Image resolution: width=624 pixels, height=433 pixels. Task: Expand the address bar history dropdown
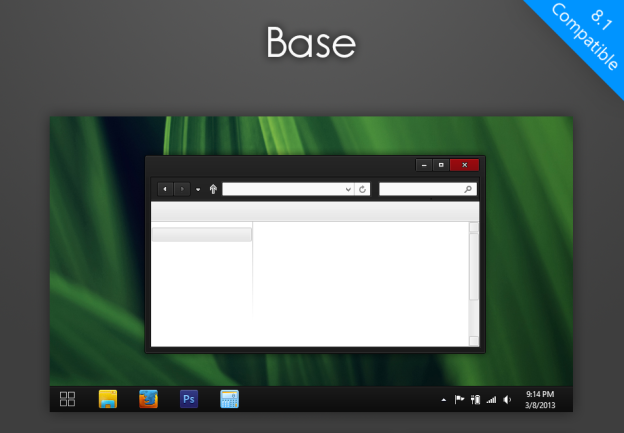[348, 189]
